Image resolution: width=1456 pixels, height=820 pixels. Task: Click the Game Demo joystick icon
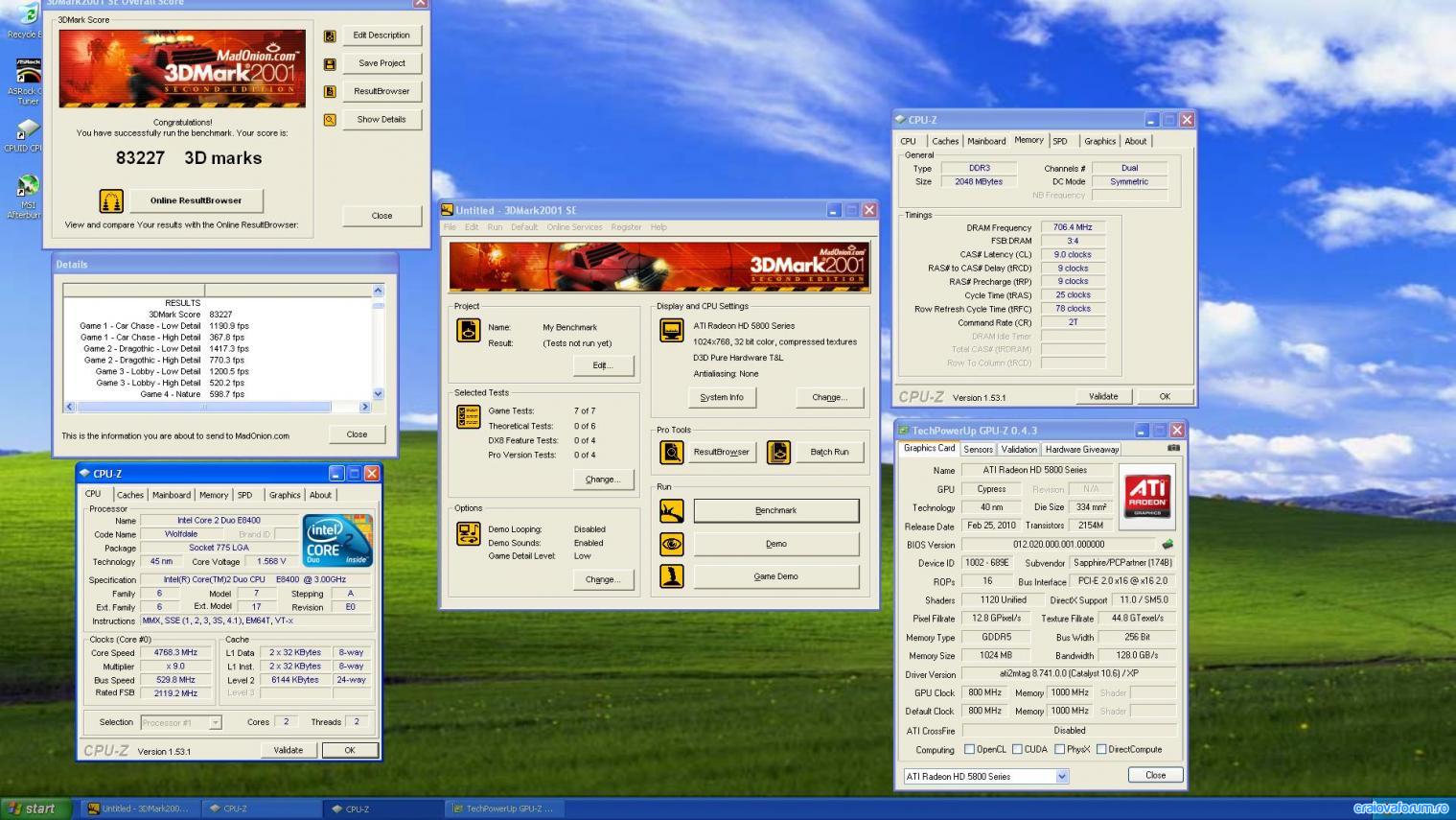(672, 576)
